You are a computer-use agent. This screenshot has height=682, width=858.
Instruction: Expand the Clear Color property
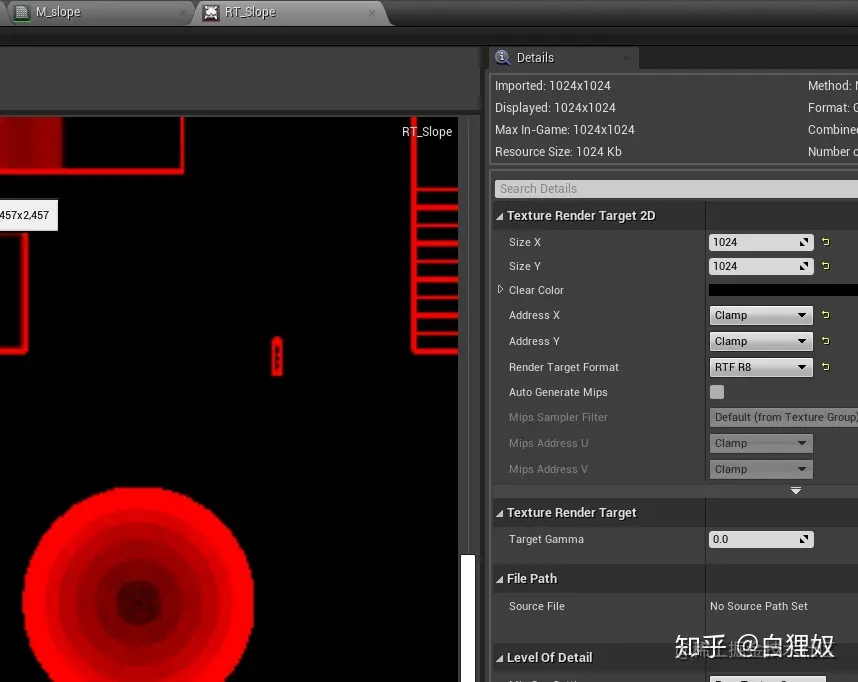[x=500, y=290]
